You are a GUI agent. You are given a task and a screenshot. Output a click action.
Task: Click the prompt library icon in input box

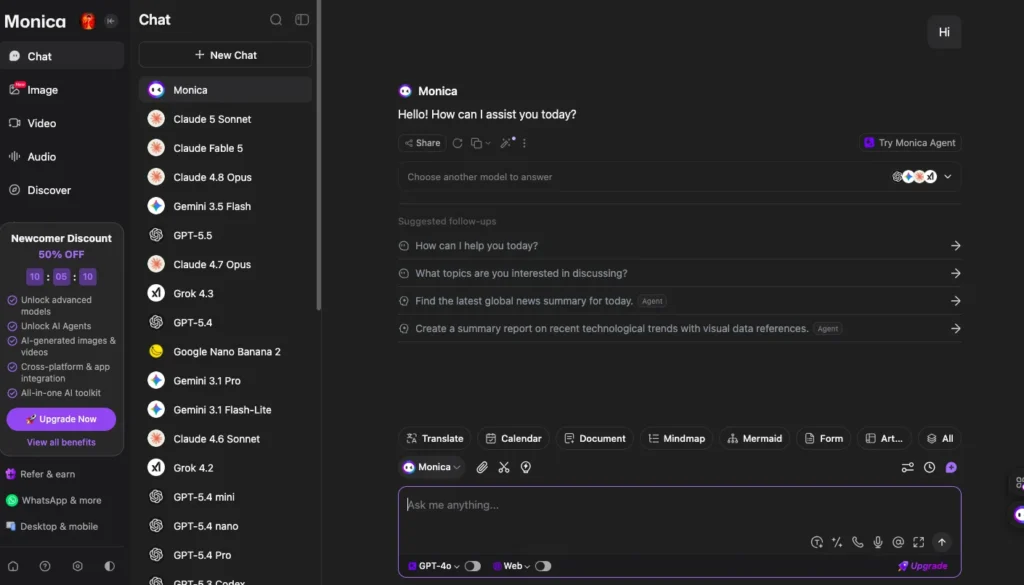pyautogui.click(x=816, y=542)
